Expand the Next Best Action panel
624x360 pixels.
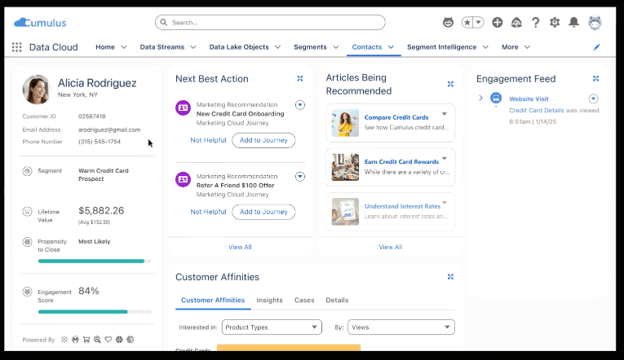[300, 79]
